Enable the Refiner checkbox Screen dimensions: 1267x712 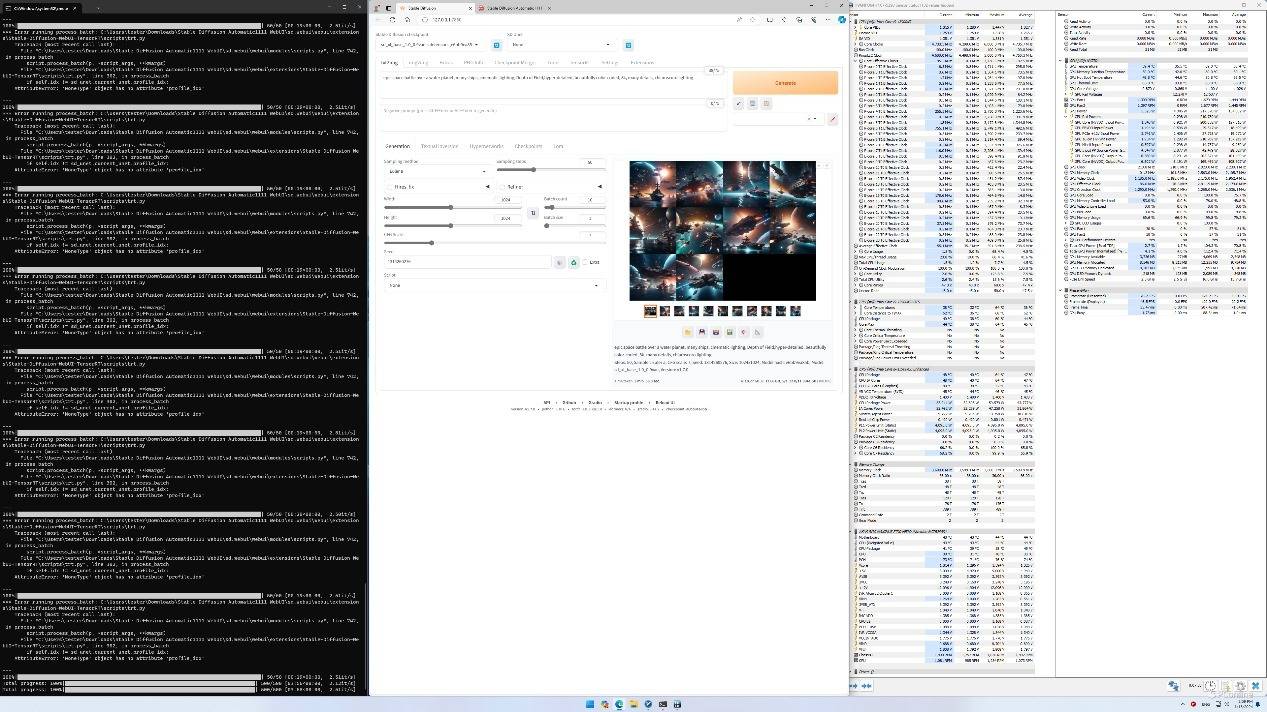[x=502, y=187]
